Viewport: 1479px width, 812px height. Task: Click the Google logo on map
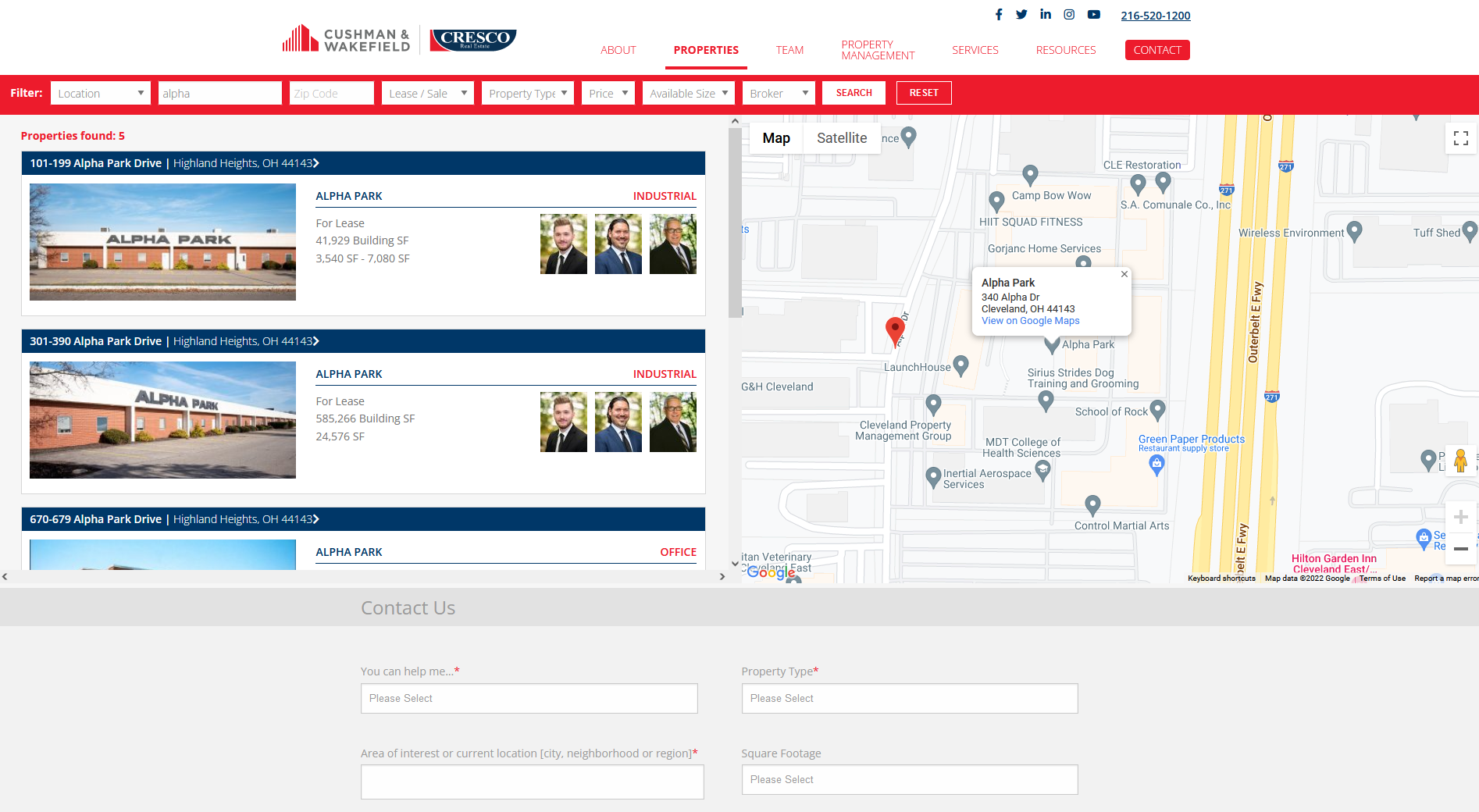pos(771,572)
